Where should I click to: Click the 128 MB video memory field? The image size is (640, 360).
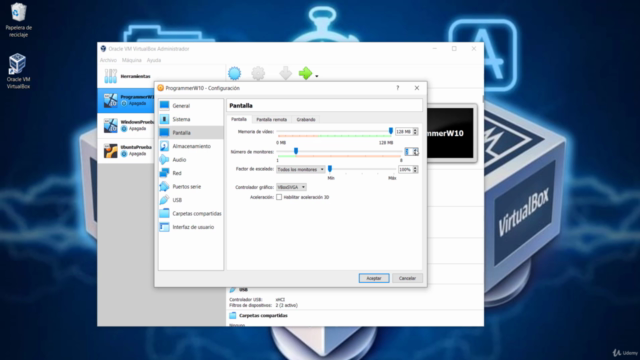(x=404, y=131)
